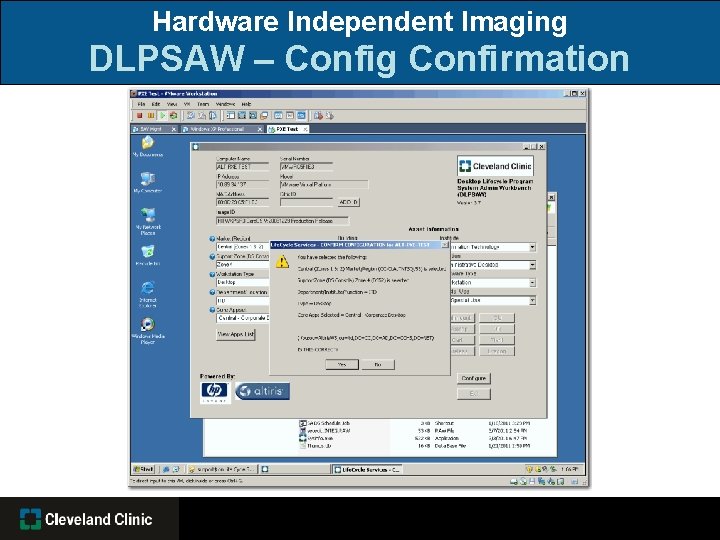This screenshot has height=540, width=720.
Task: Open the VM menu in VMware
Action: tap(187, 104)
